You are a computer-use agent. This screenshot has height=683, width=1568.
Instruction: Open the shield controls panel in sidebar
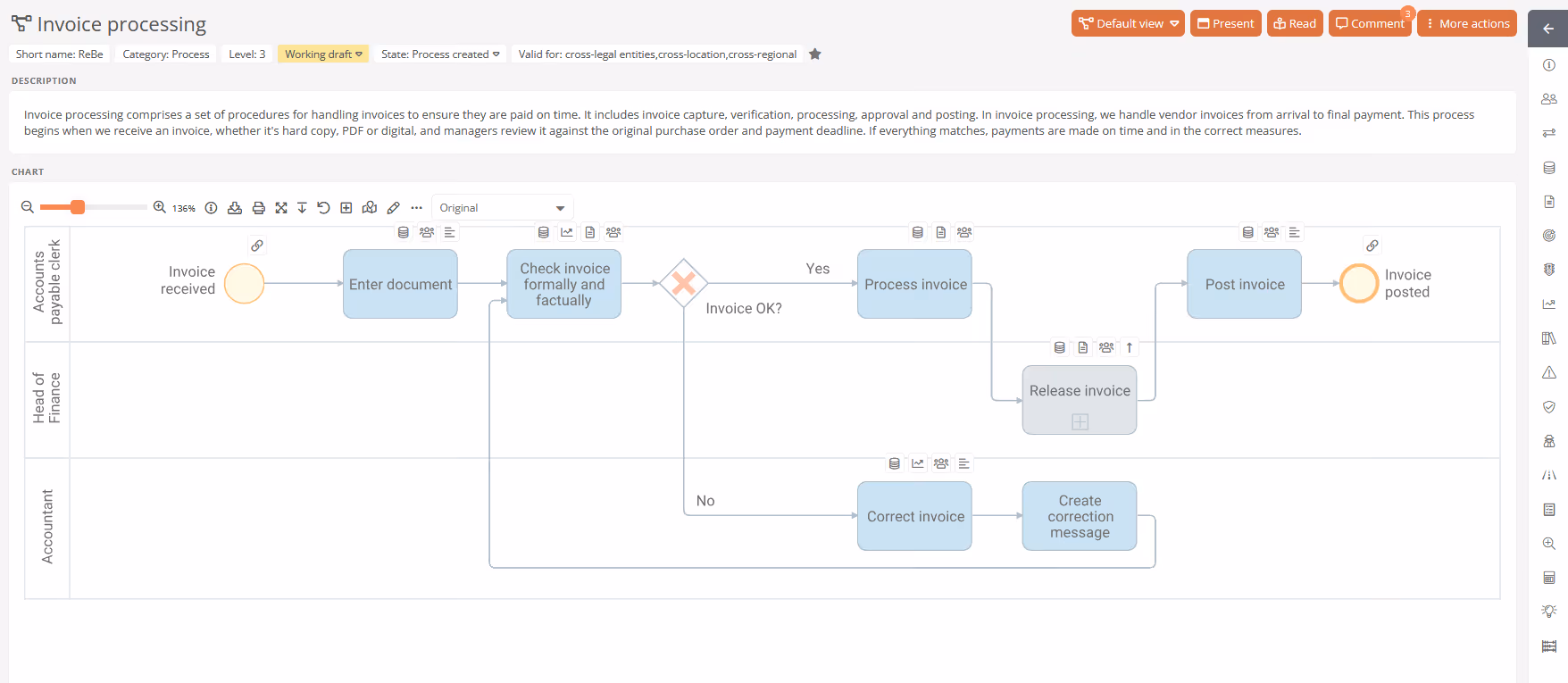coord(1549,407)
